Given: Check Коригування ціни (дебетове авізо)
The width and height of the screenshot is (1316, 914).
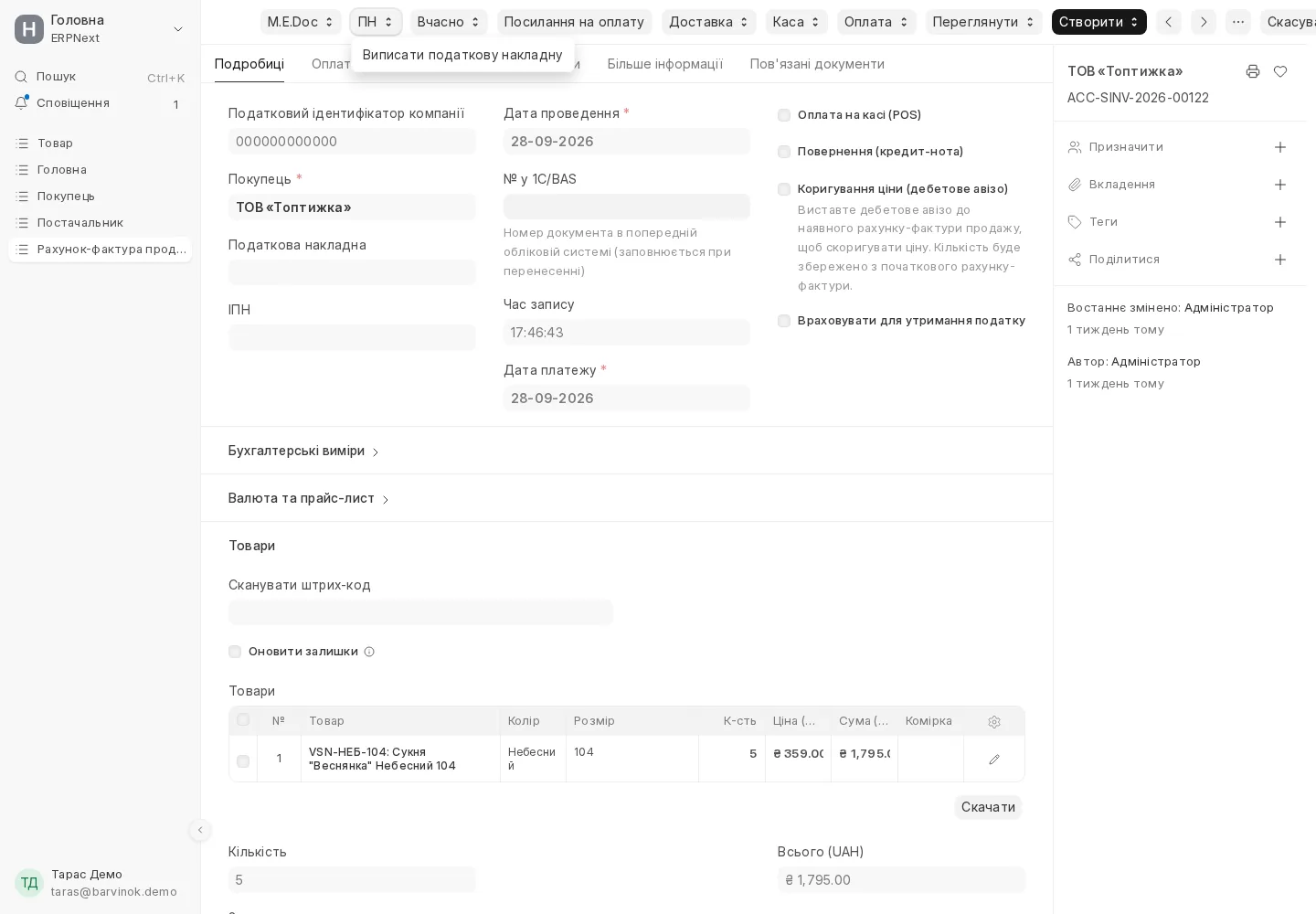Looking at the screenshot, I should point(784,189).
